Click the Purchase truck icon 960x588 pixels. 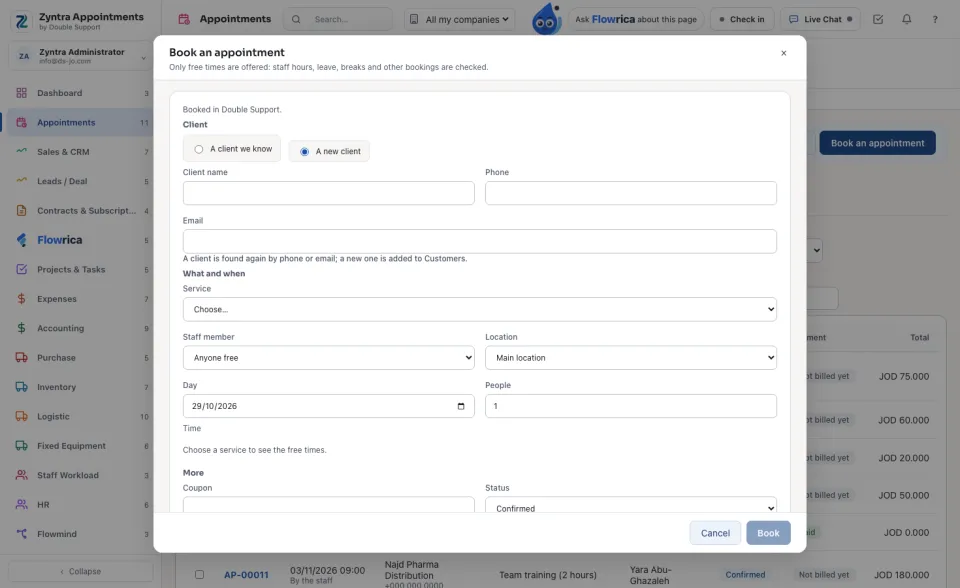pos(21,358)
